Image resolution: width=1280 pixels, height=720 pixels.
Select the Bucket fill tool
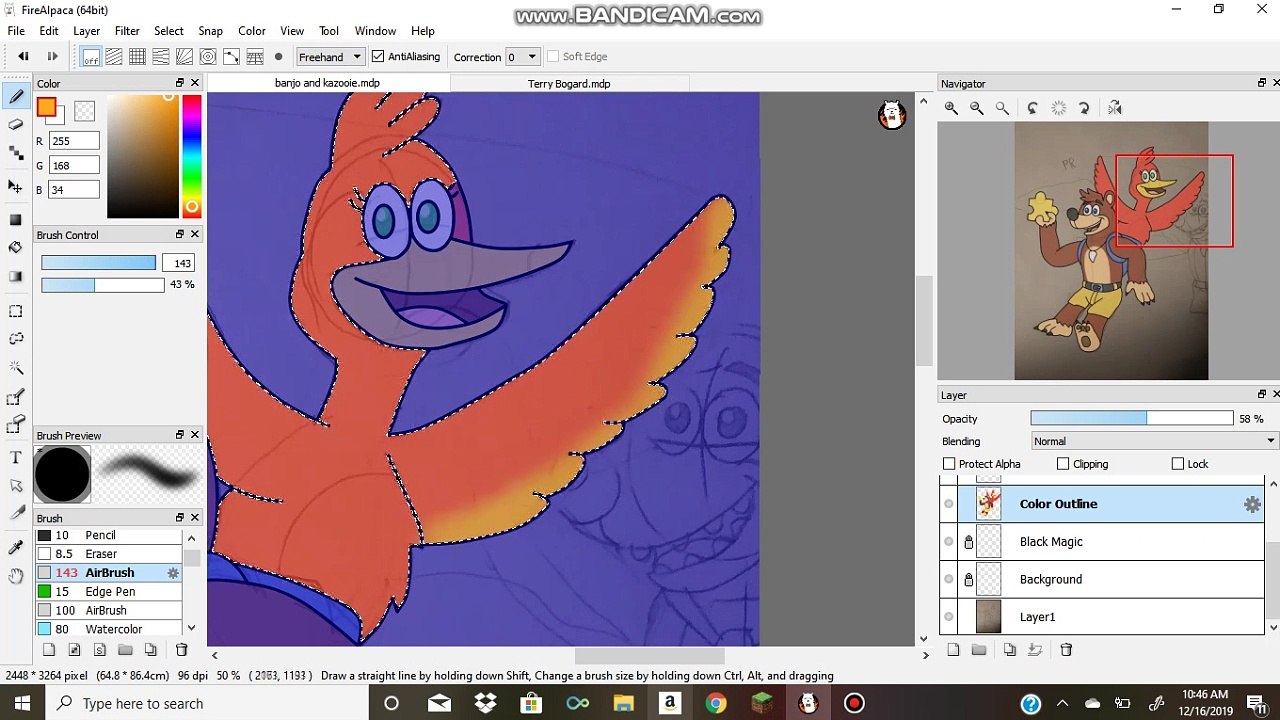click(16, 247)
